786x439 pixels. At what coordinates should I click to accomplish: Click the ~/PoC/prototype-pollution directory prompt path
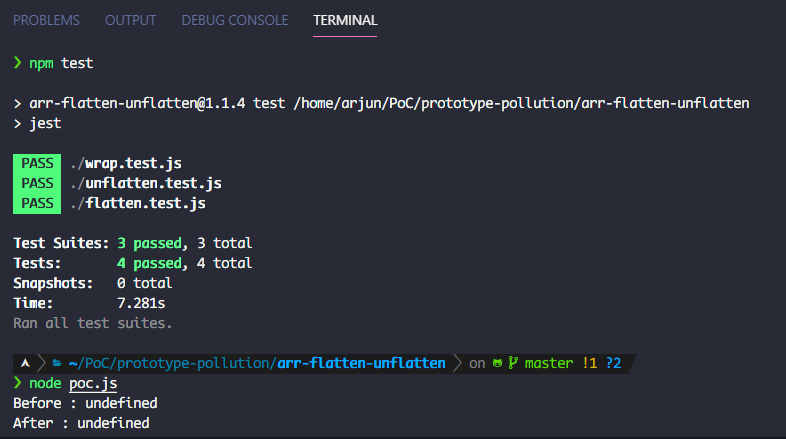pyautogui.click(x=172, y=363)
